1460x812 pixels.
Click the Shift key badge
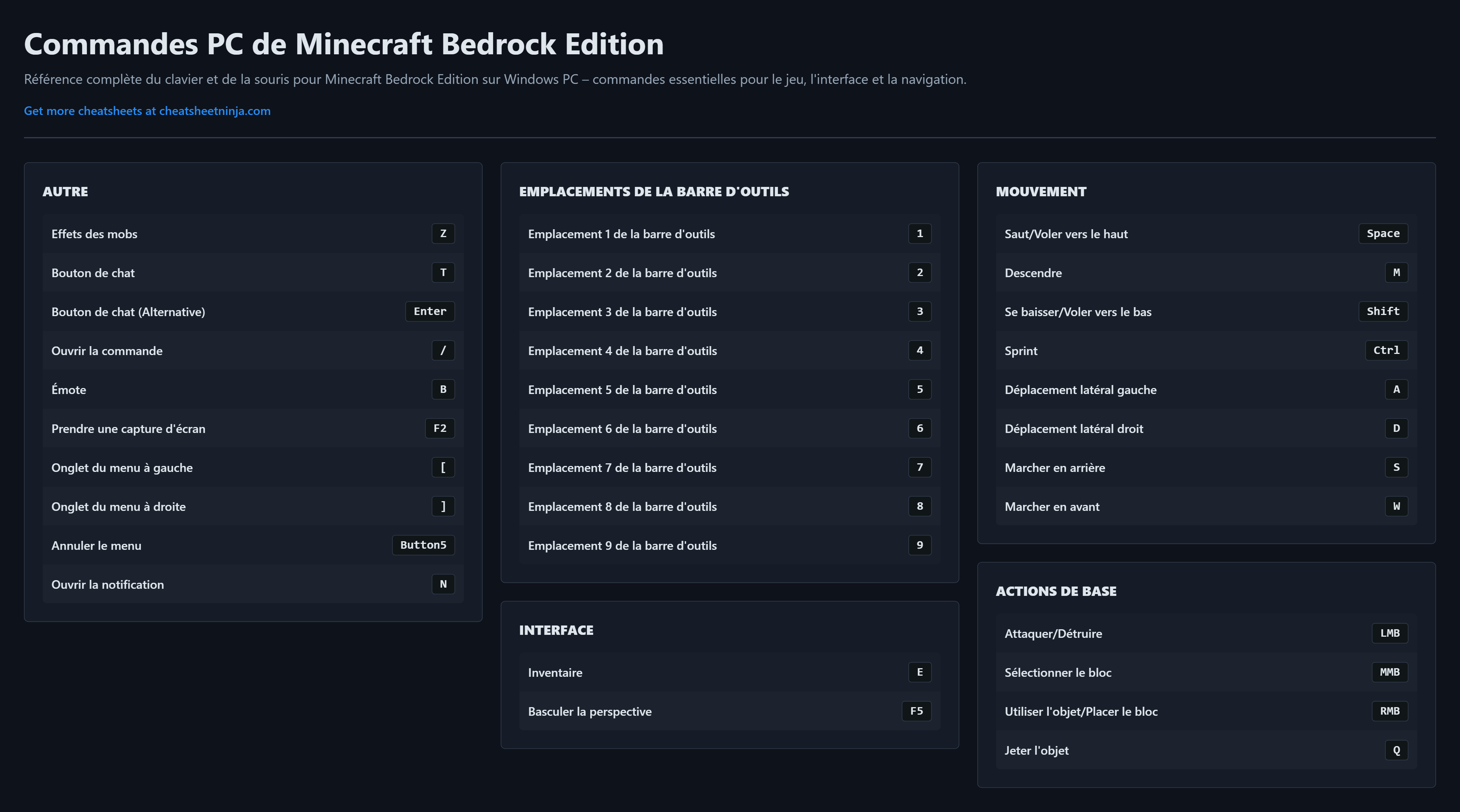(1382, 311)
